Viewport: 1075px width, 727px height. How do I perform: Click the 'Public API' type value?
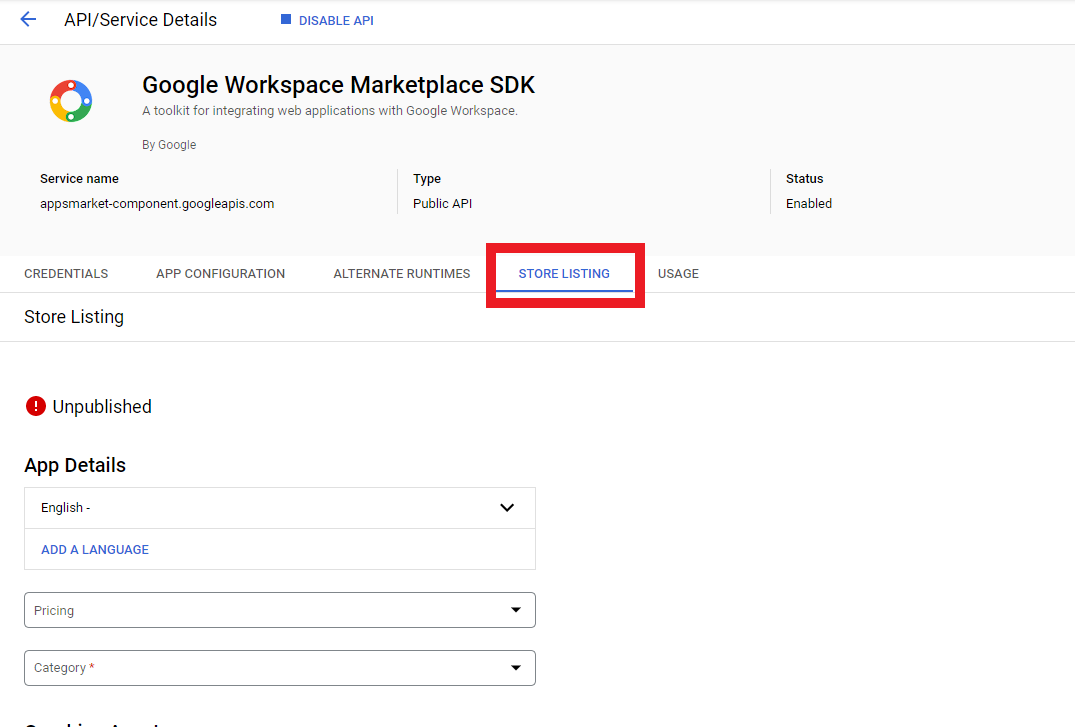[442, 204]
